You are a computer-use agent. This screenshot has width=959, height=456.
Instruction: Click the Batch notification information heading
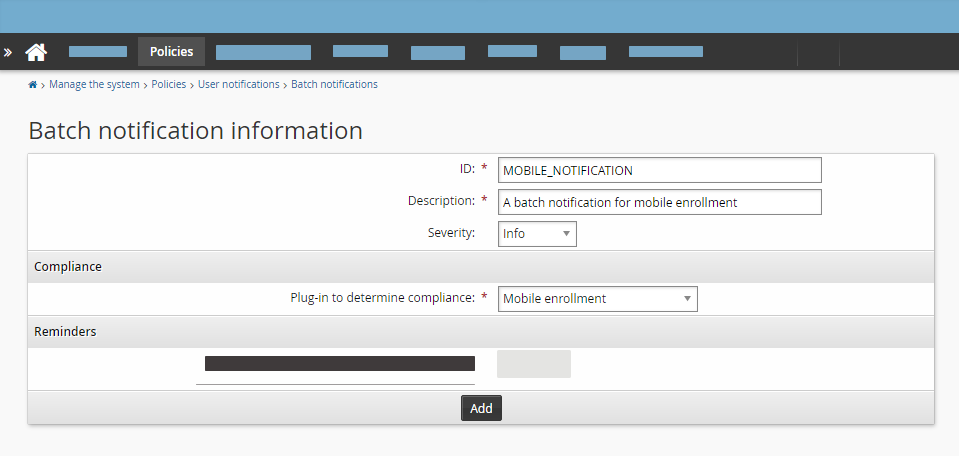coord(195,131)
